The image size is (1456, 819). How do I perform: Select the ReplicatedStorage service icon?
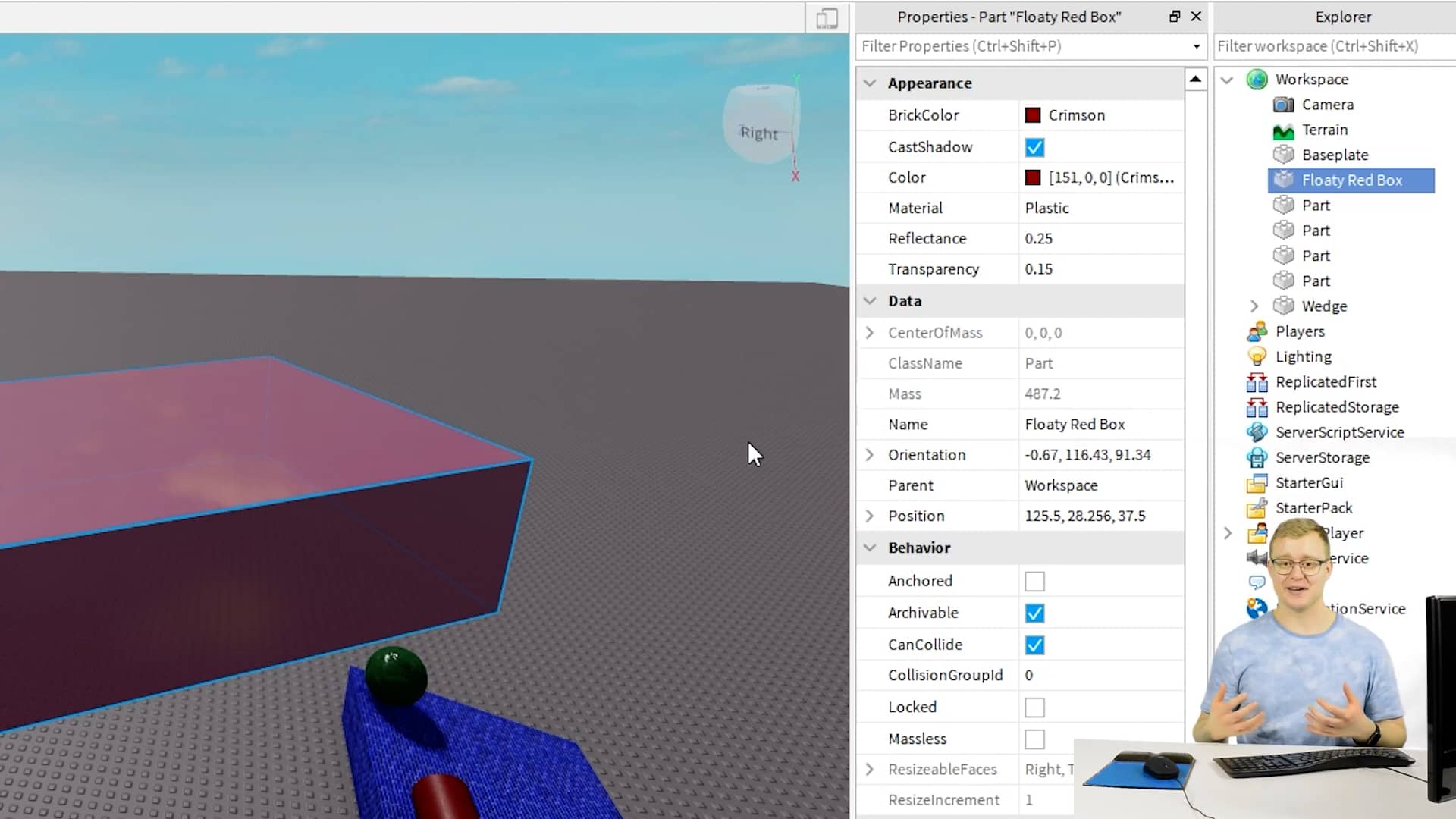point(1257,407)
